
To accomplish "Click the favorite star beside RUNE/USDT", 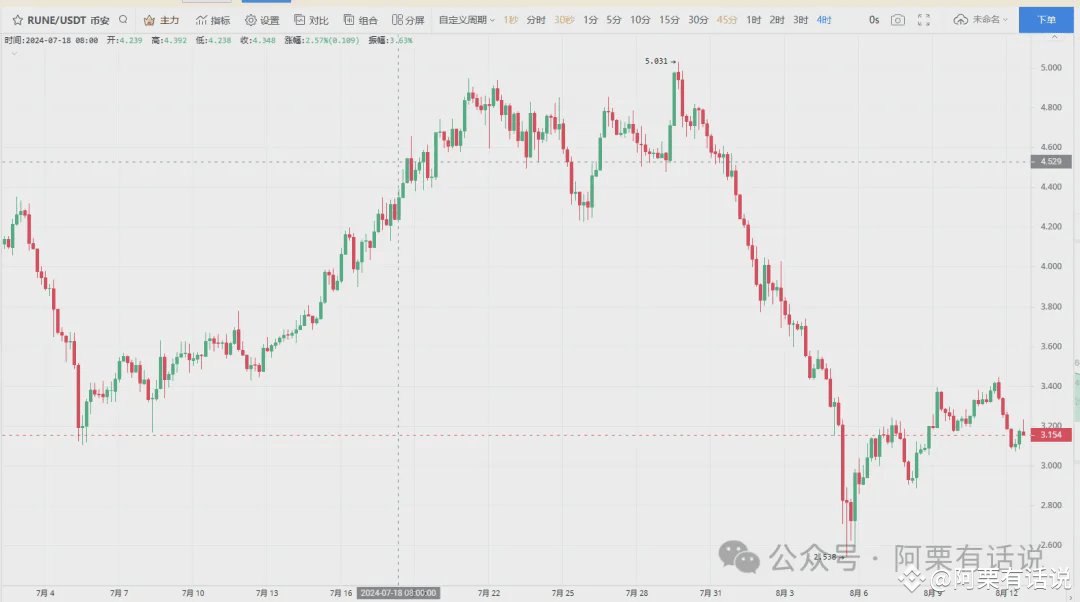I will click(18, 20).
